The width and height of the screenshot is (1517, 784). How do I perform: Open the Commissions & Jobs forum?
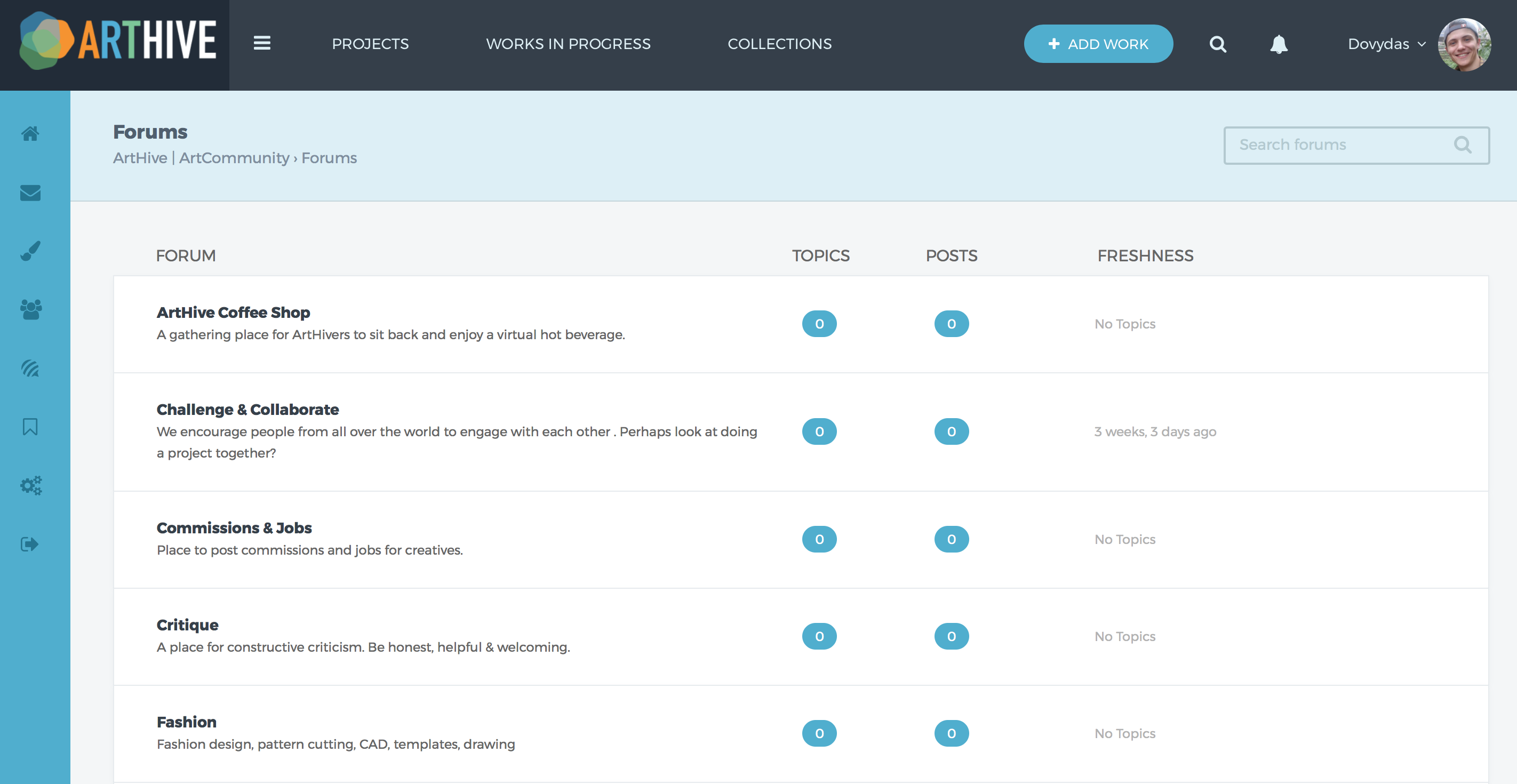[x=234, y=528]
